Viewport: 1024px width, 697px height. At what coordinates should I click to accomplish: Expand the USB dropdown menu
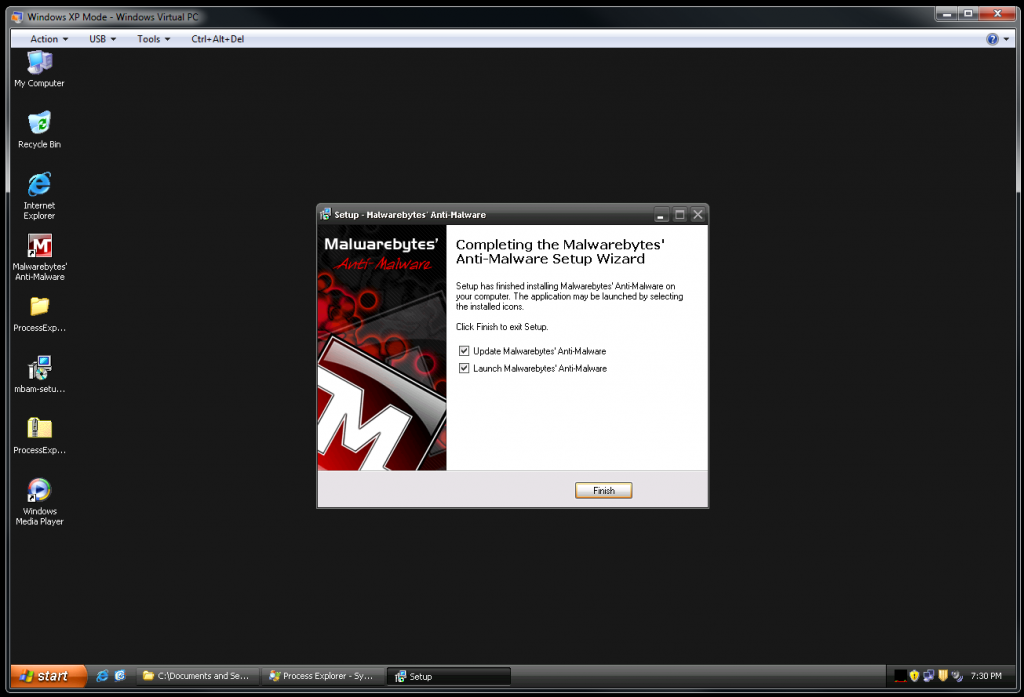point(102,39)
